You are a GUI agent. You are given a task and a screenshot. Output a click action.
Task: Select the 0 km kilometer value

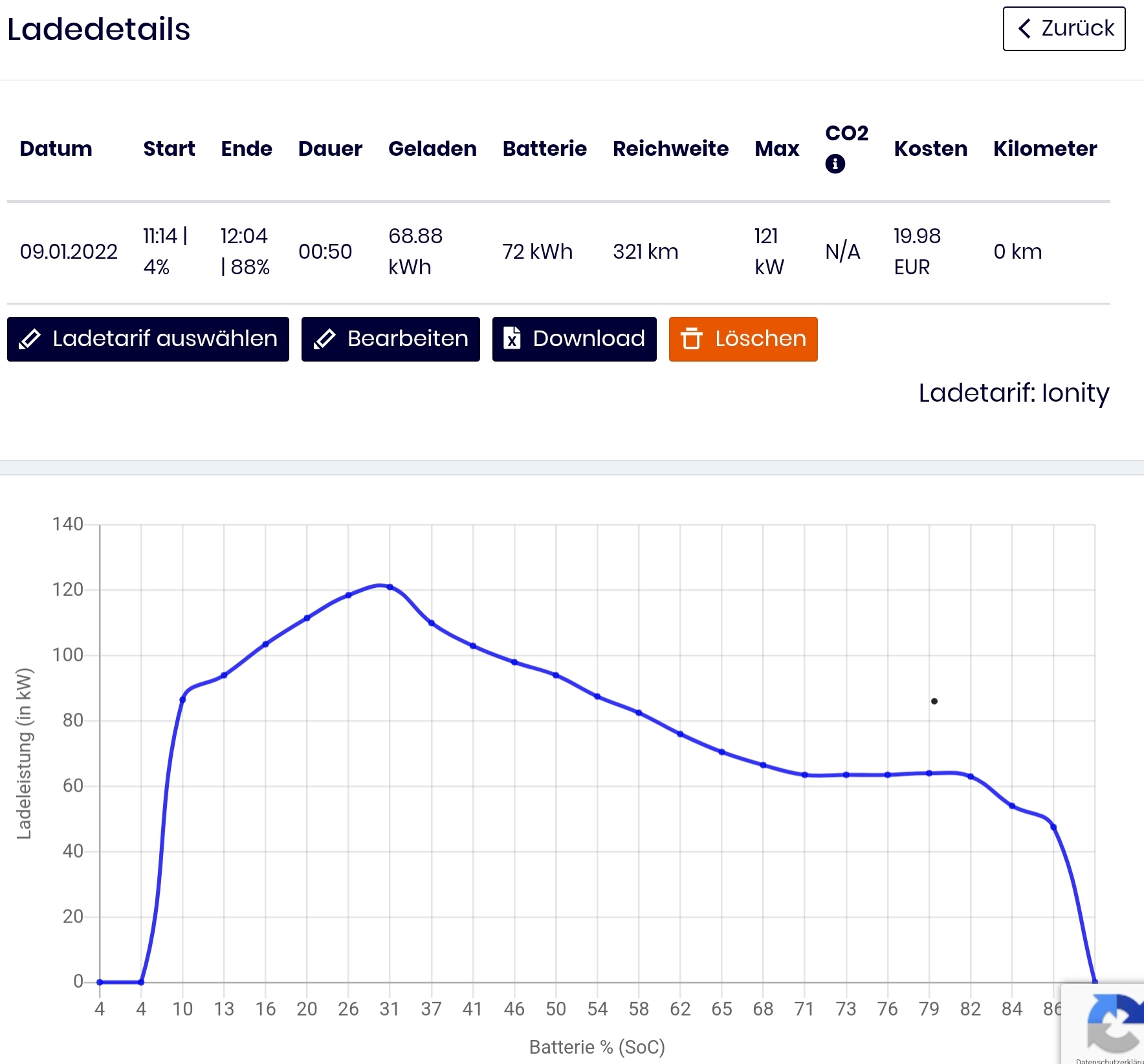click(x=1018, y=252)
